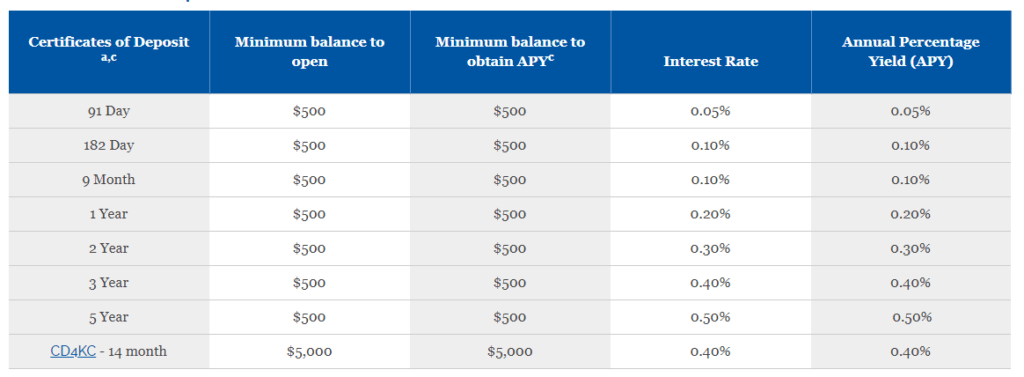Select the 5 Year row label
Screen dimensions: 1024x377
coord(109,317)
